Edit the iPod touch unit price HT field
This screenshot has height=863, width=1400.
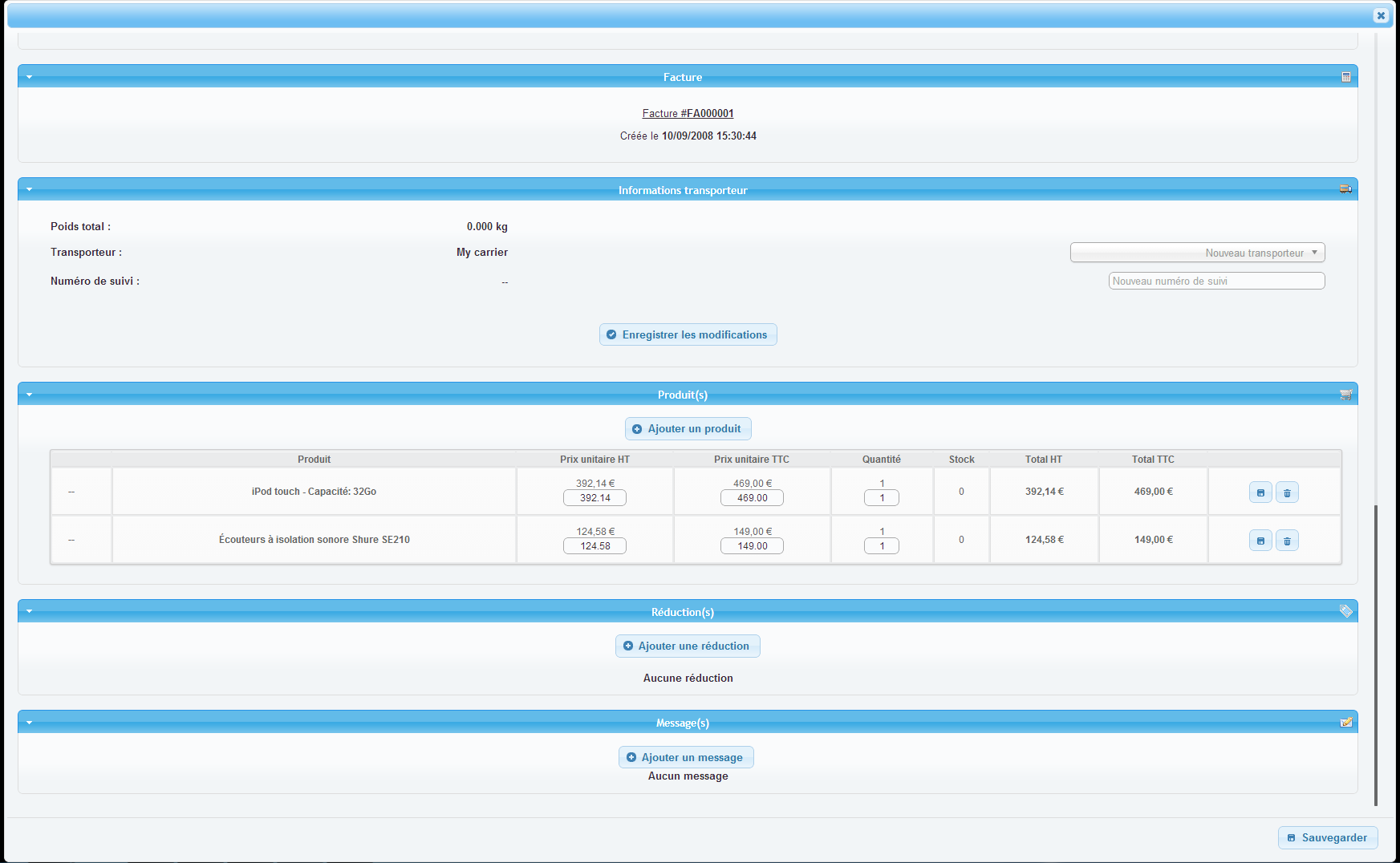[x=594, y=498]
